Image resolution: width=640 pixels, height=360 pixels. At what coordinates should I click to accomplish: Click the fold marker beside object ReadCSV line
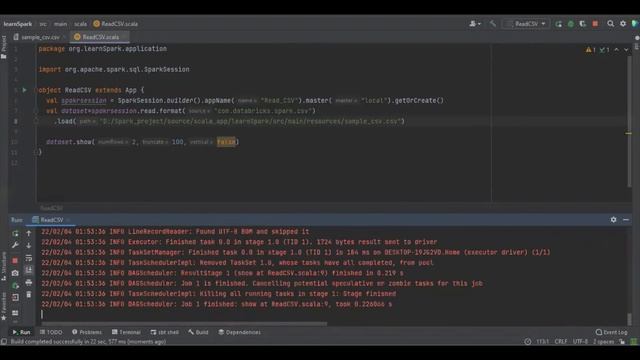(x=36, y=90)
